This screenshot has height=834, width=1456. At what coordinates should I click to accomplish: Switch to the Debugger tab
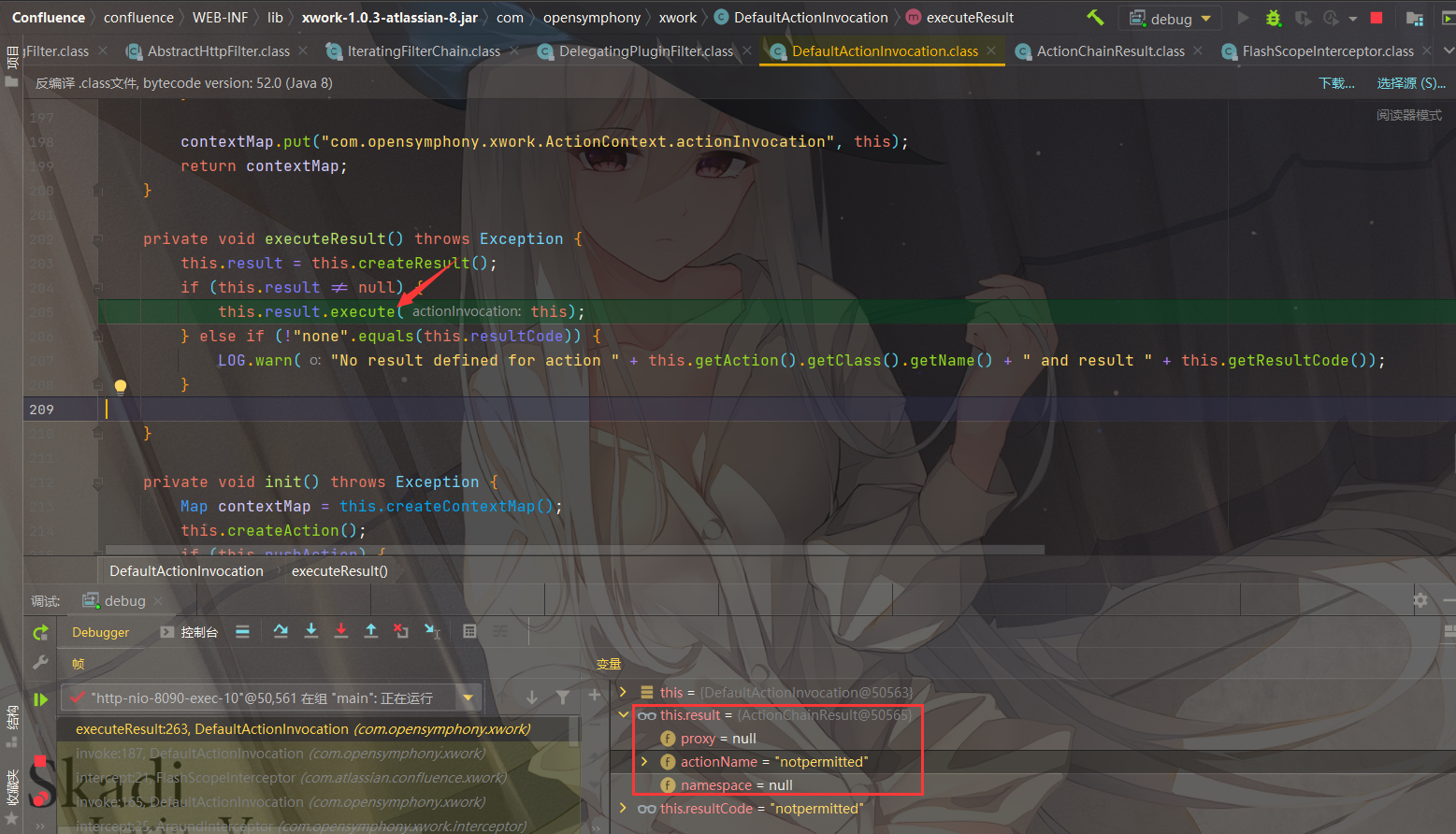[100, 633]
